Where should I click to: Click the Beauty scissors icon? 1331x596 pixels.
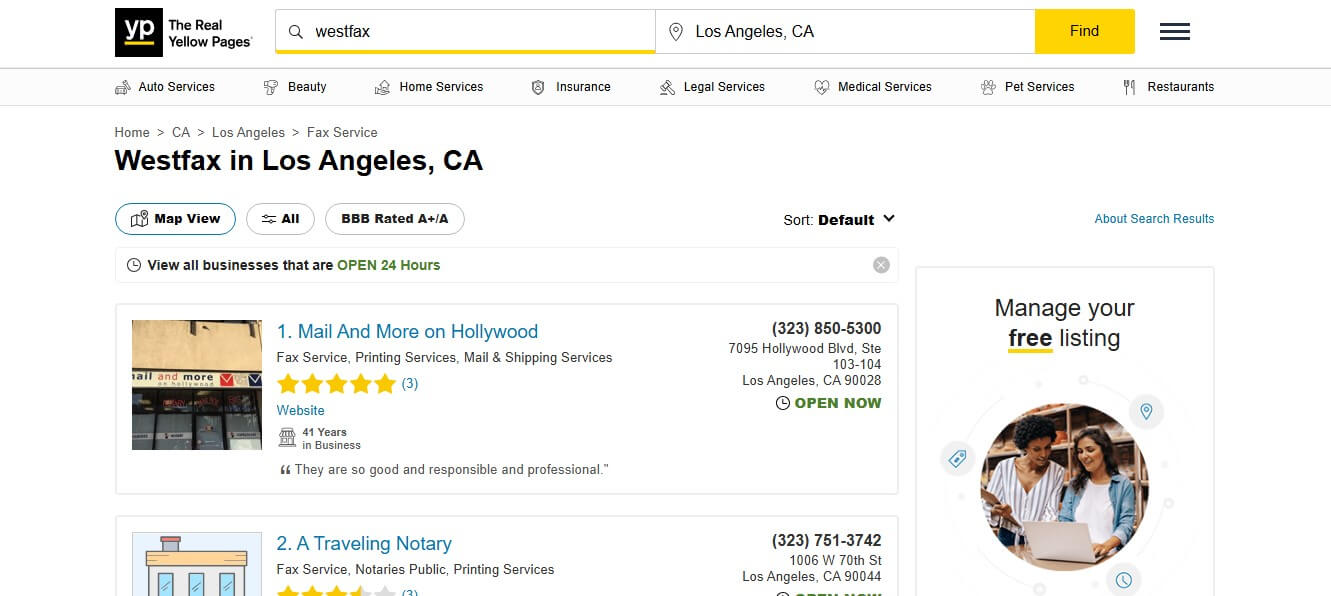(270, 87)
